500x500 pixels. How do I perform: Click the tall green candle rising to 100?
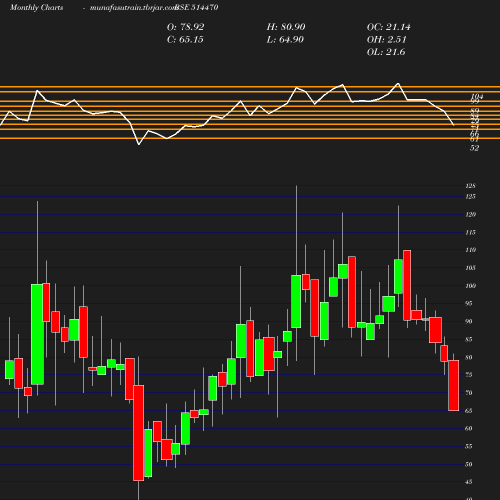[x=37, y=334]
